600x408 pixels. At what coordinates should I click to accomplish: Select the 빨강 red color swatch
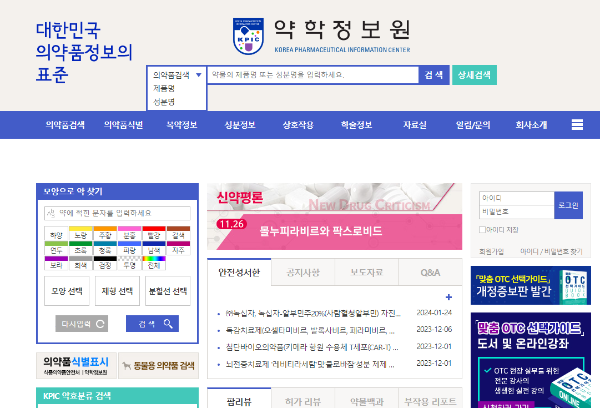pyautogui.click(x=154, y=233)
